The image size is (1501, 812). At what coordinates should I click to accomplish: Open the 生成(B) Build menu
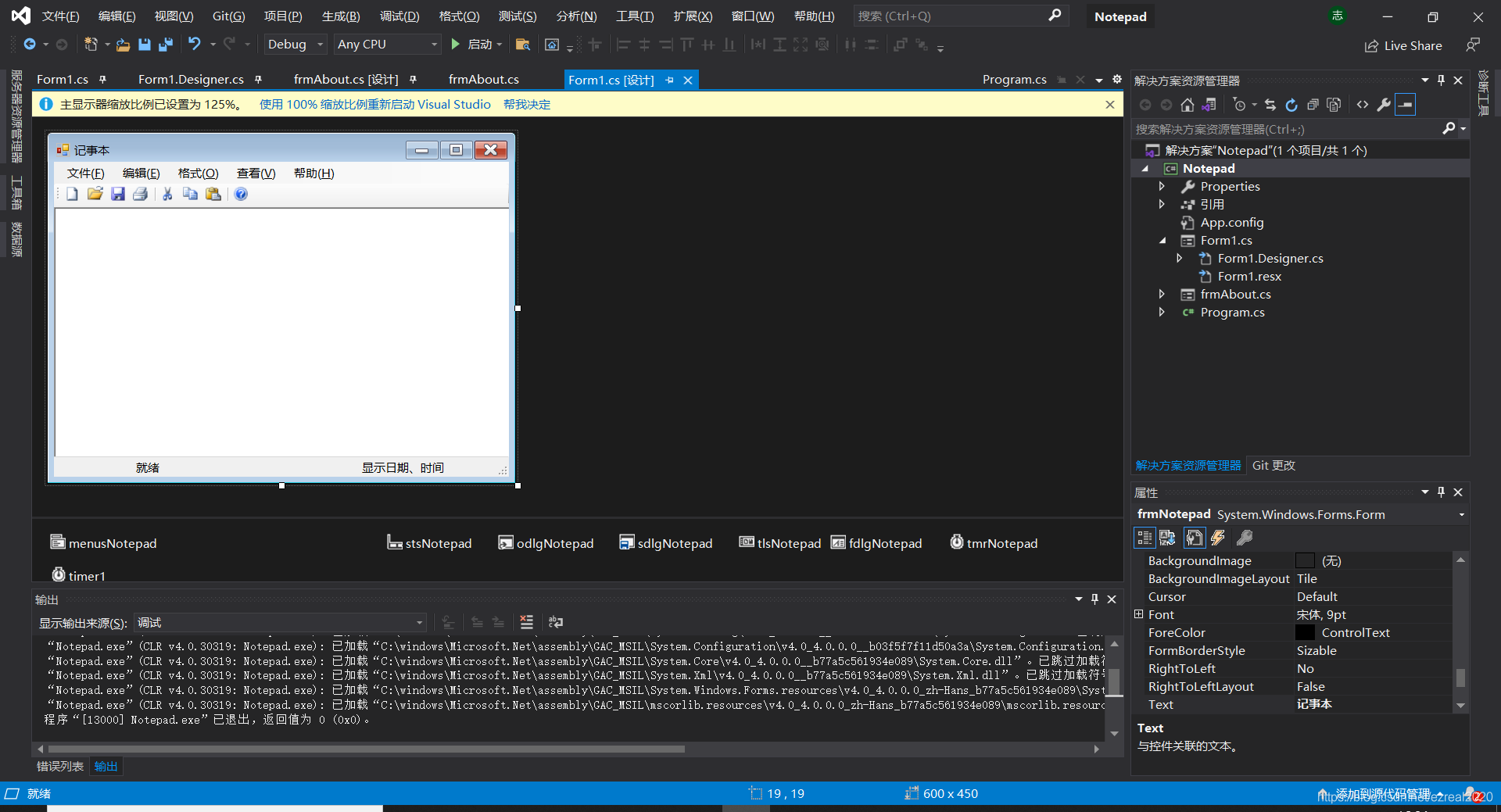341,16
